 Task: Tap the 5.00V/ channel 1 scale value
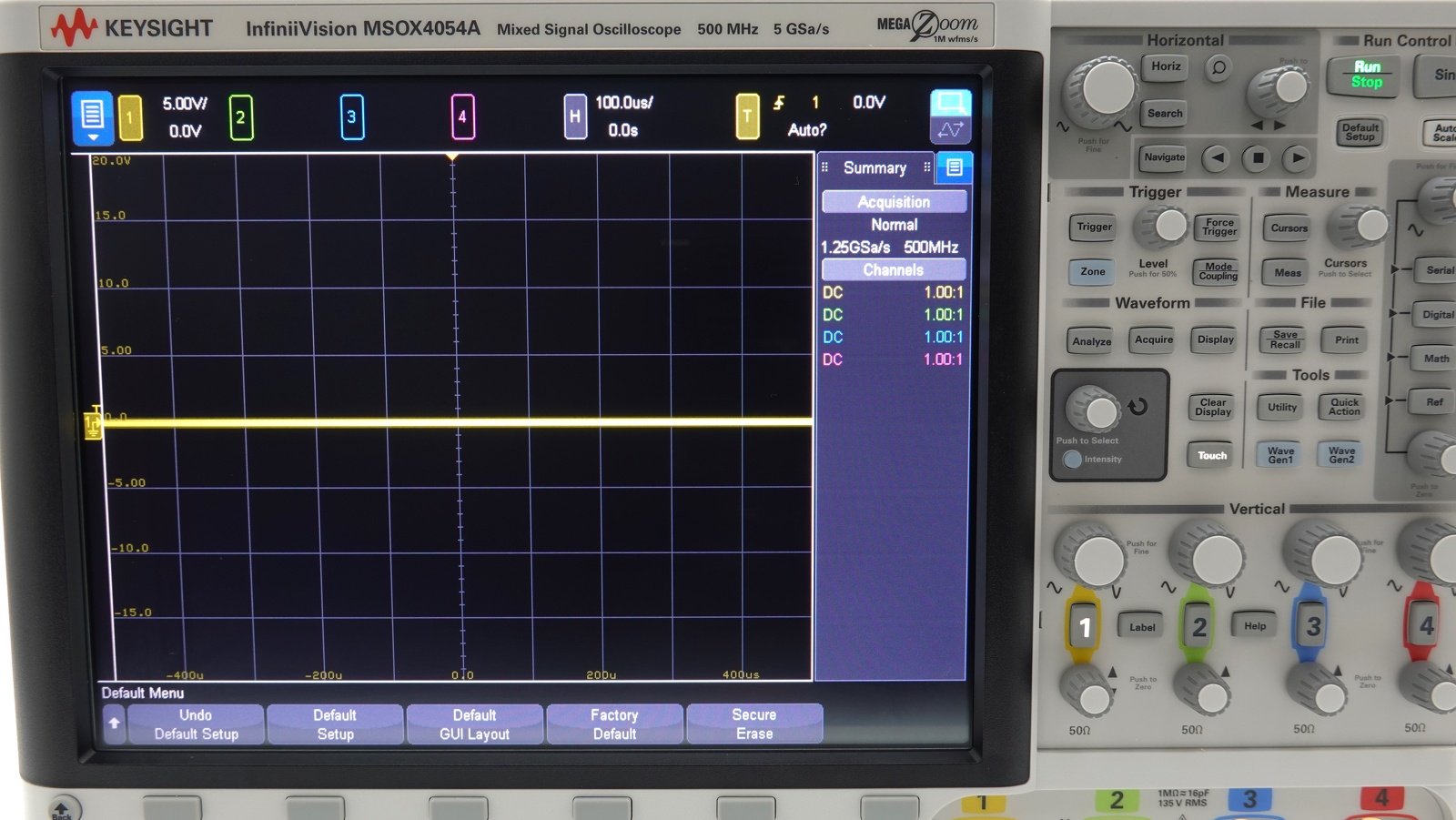coord(185,104)
